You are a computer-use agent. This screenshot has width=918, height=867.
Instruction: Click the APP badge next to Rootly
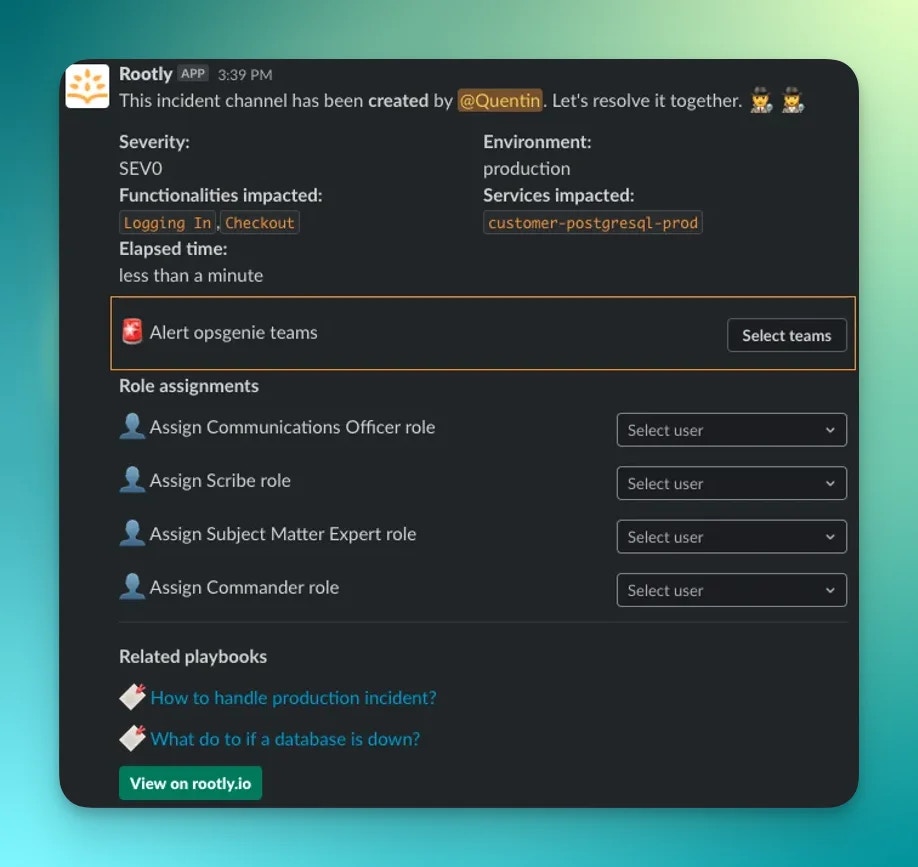point(193,74)
